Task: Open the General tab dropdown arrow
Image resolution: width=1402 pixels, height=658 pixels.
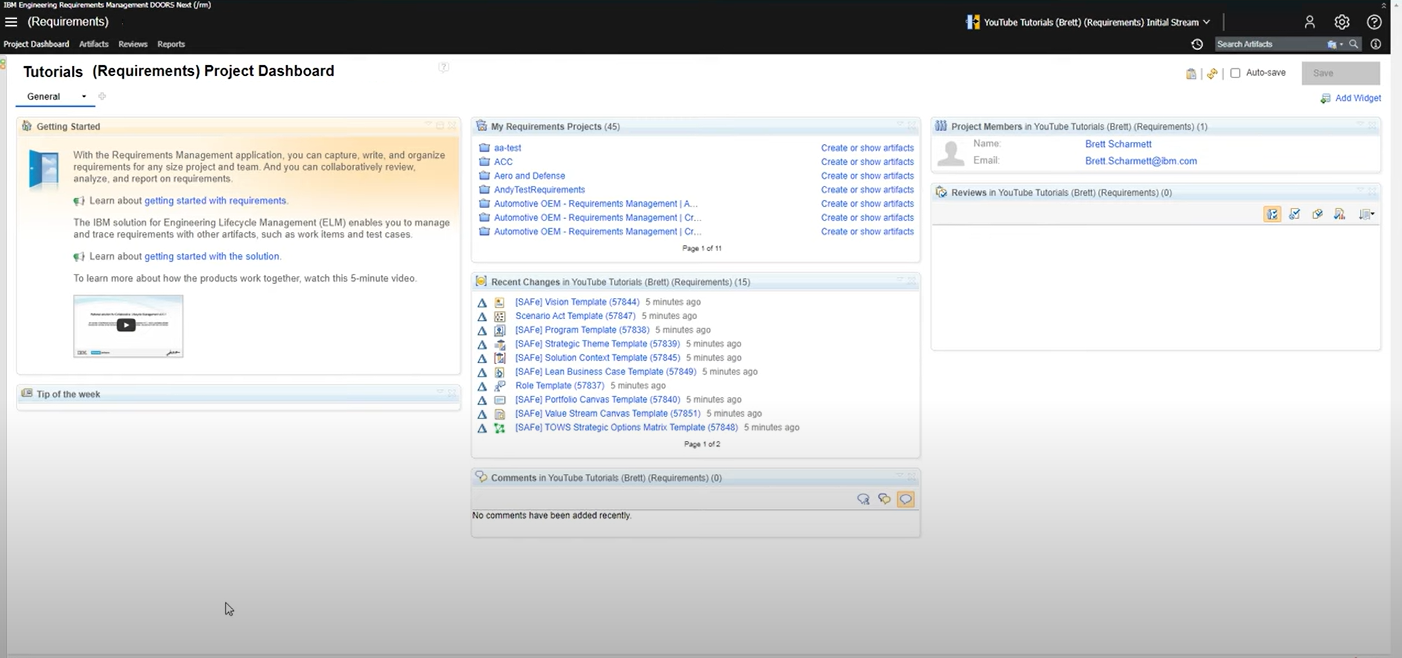Action: click(84, 97)
